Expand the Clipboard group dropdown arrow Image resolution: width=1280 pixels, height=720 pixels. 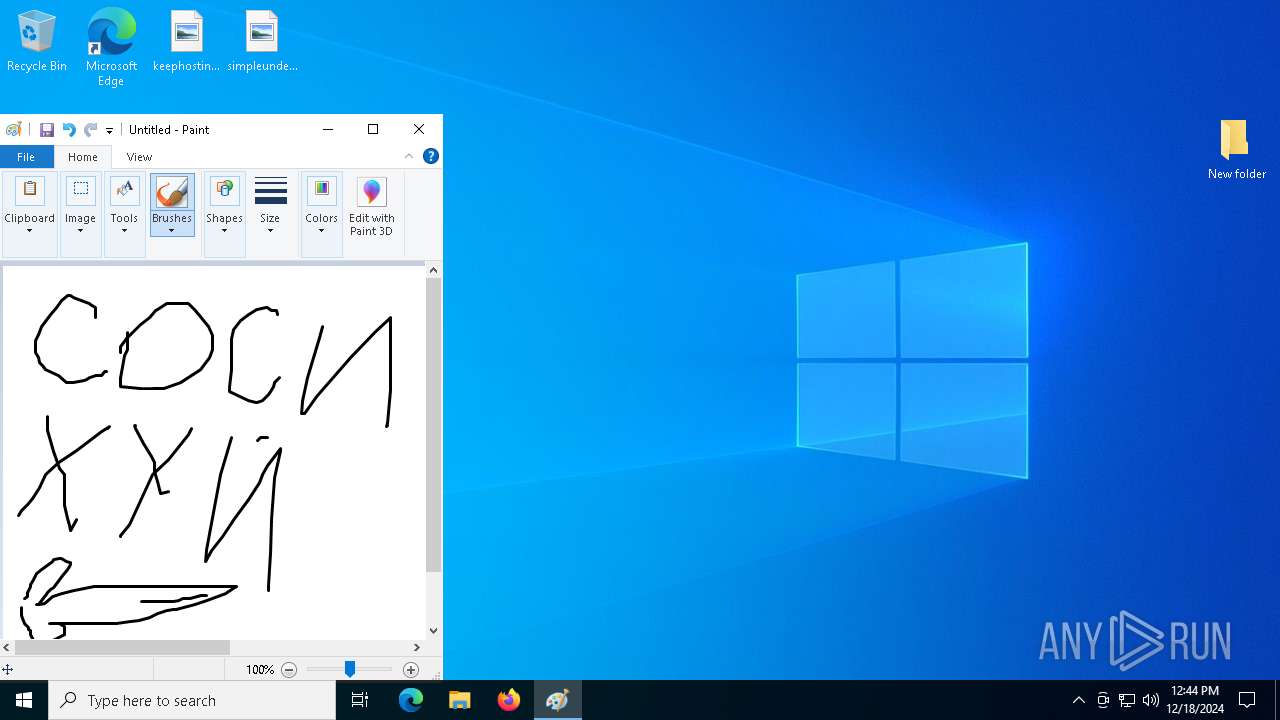(x=29, y=231)
